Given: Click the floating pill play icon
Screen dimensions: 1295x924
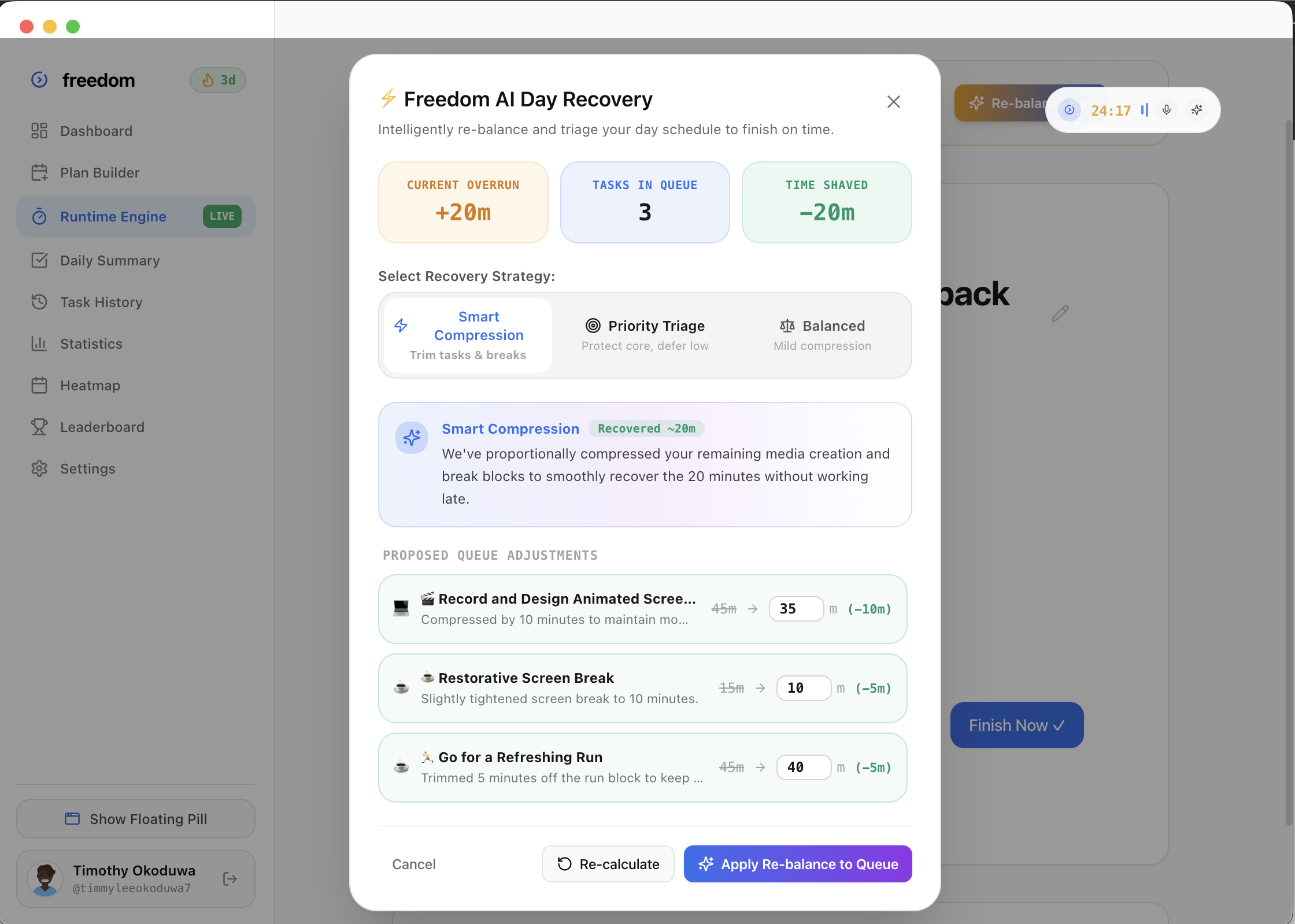Looking at the screenshot, I should (x=1070, y=110).
